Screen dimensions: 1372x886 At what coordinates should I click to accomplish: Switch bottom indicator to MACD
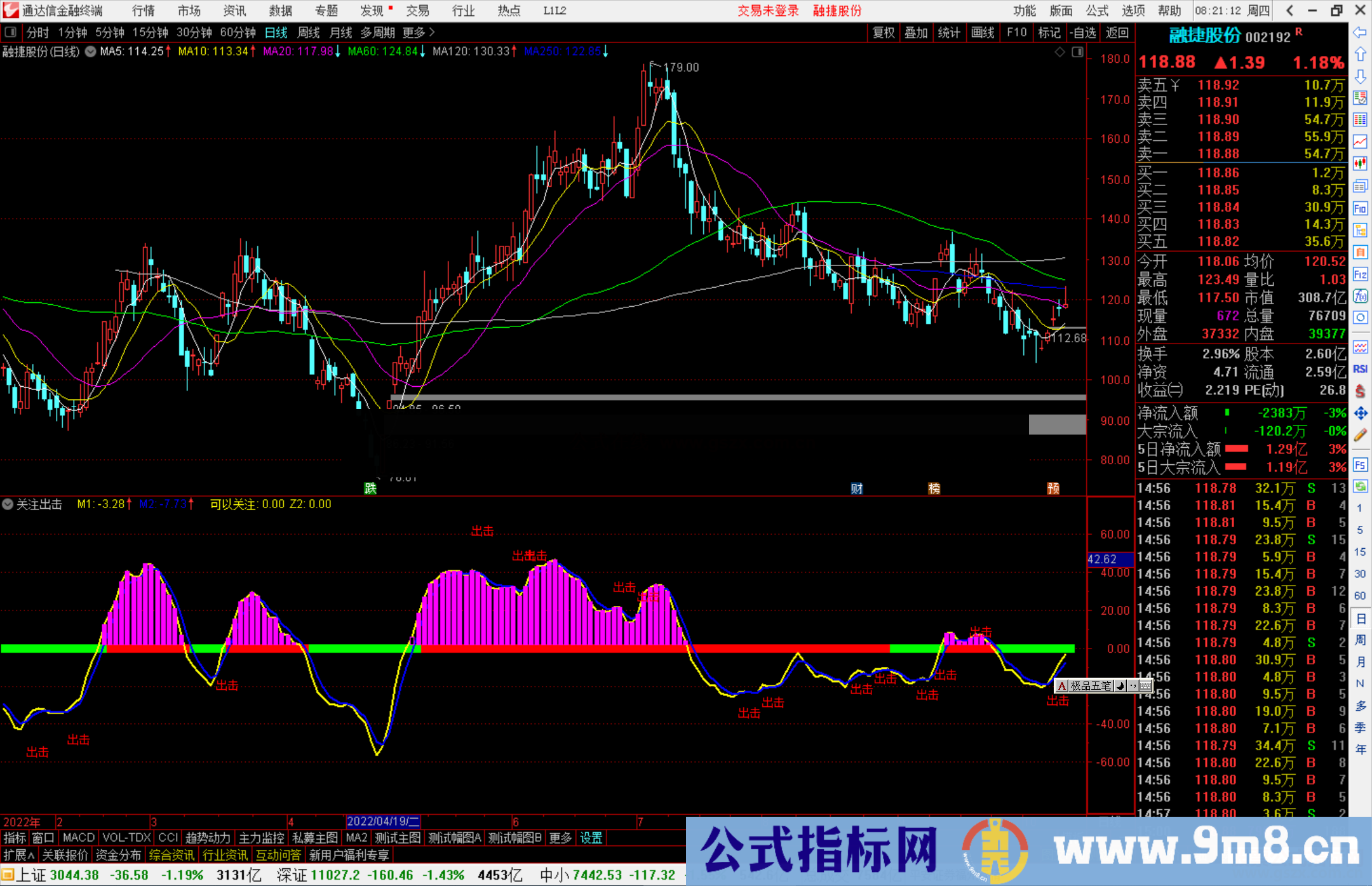[x=78, y=838]
